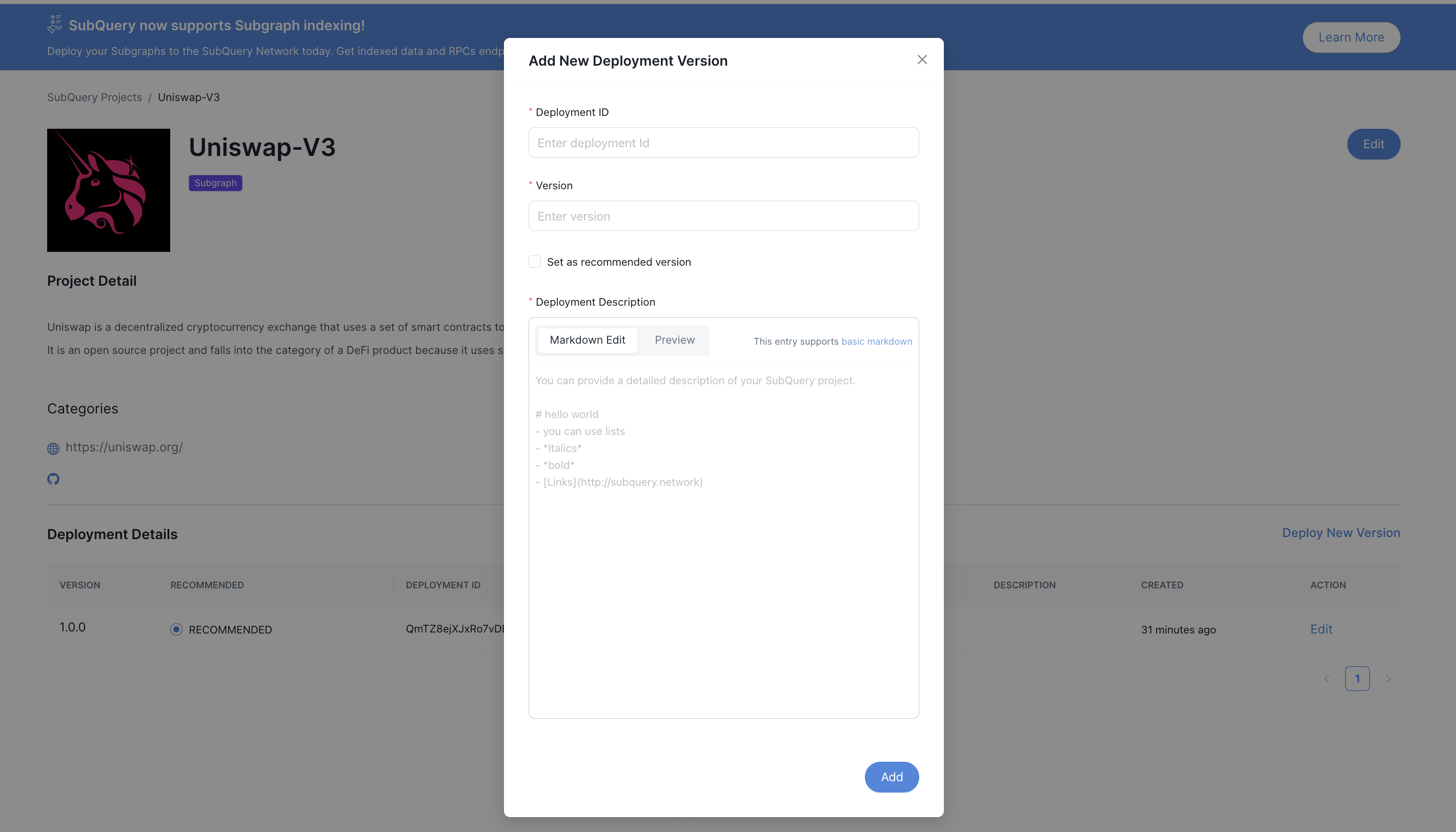Click Edit action for version 1.0.0
1456x832 pixels.
point(1321,629)
